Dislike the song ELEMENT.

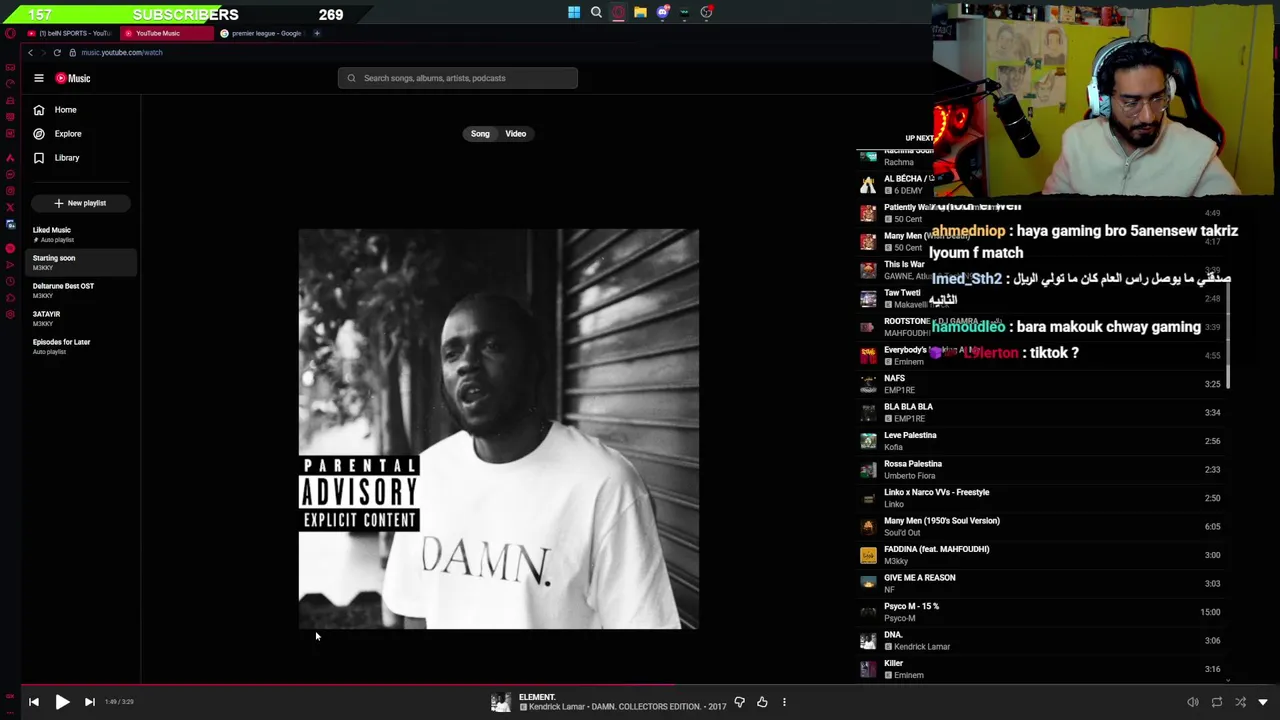(x=740, y=702)
